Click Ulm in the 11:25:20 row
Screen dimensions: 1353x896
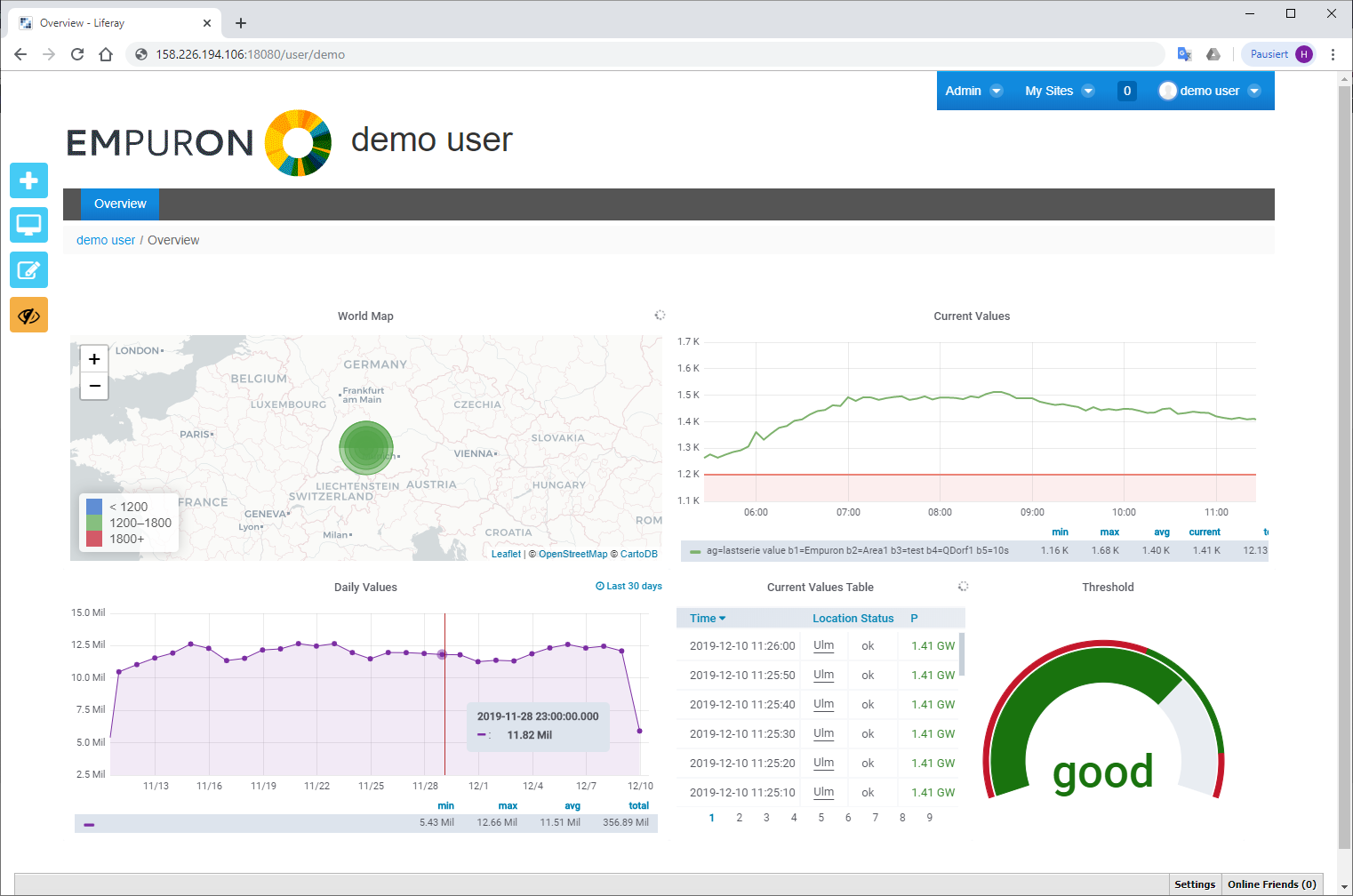[x=823, y=763]
